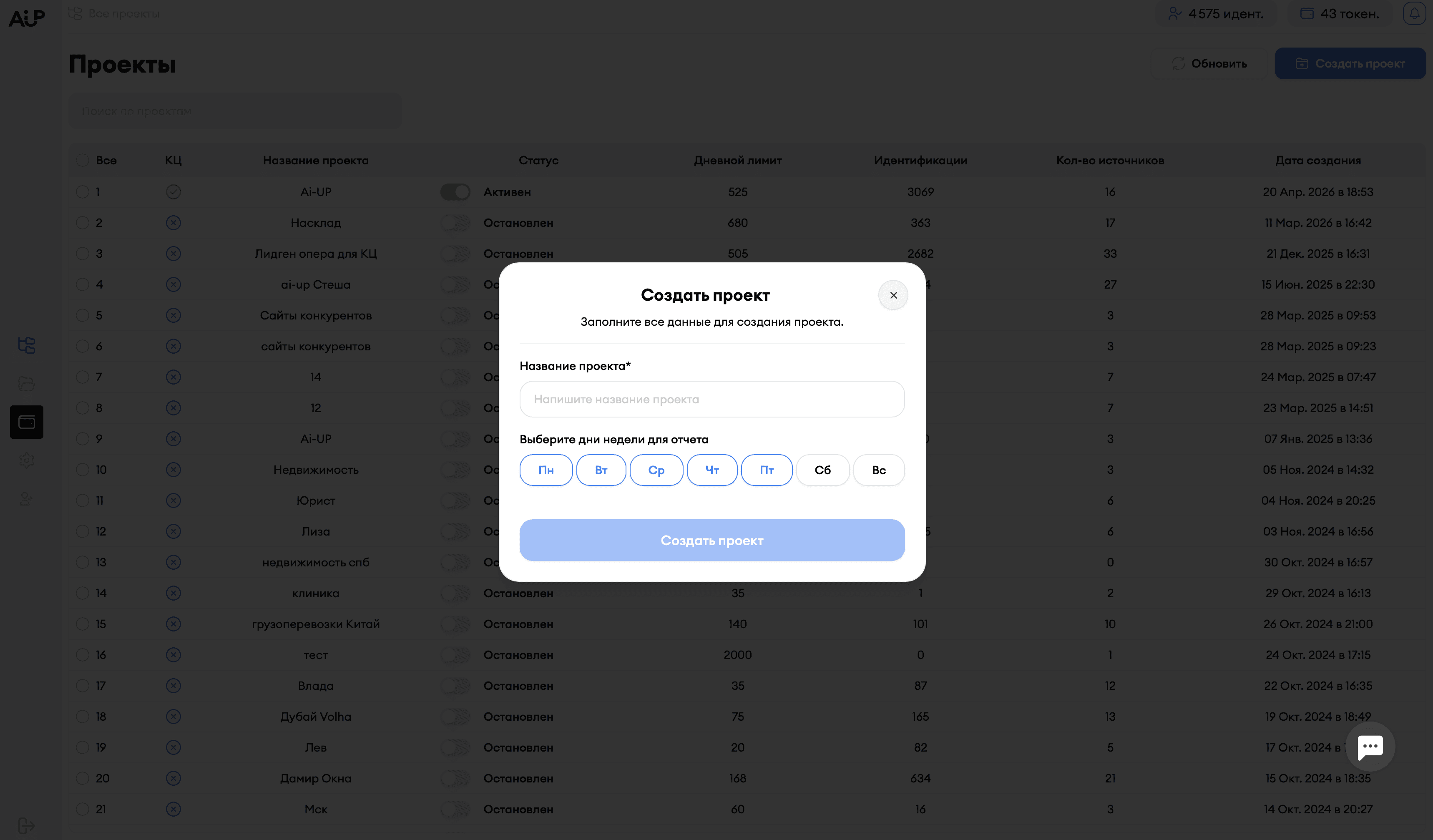Open the add-user icon in the sidebar
Viewport: 1433px width, 840px height.
click(27, 499)
